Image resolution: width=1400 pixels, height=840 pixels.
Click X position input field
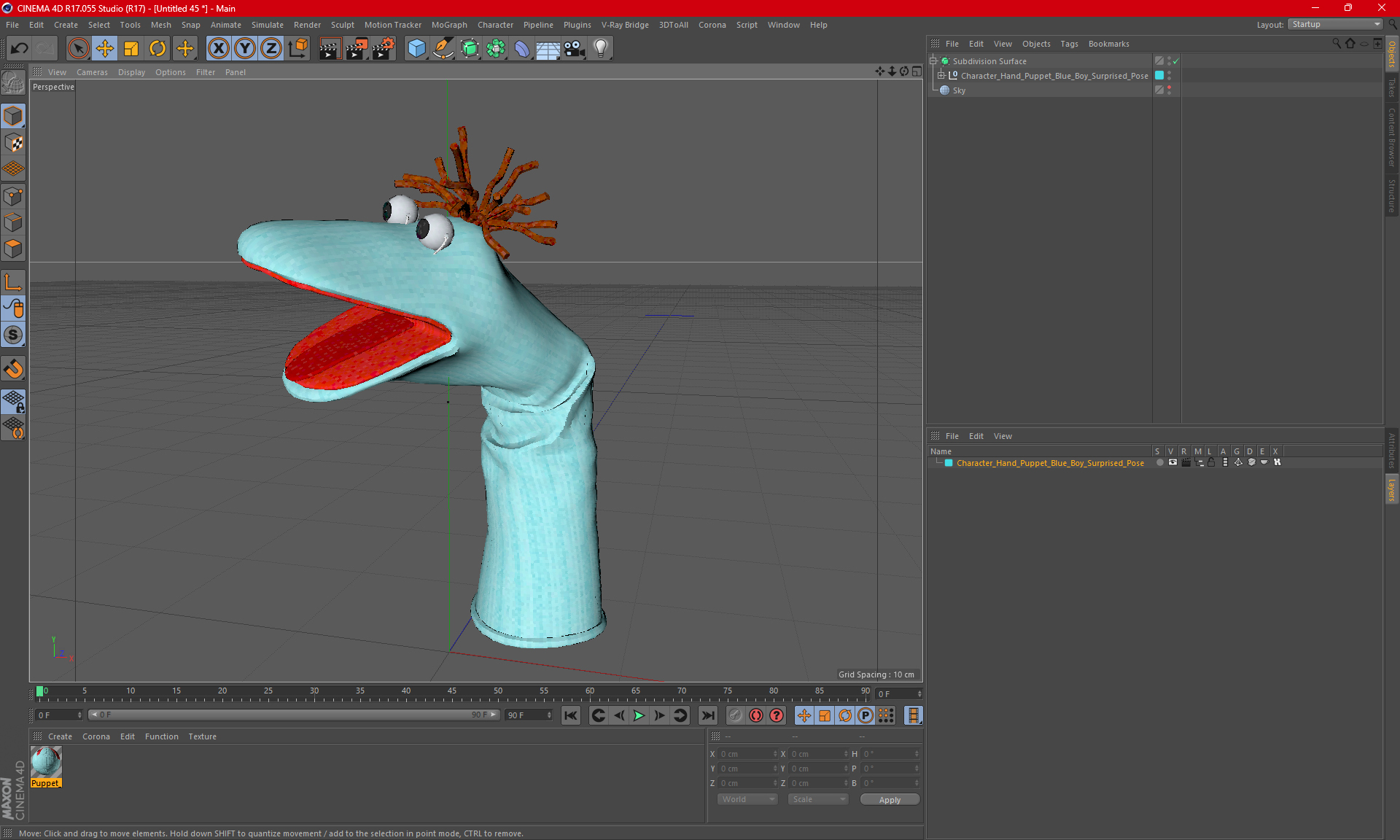pyautogui.click(x=748, y=754)
